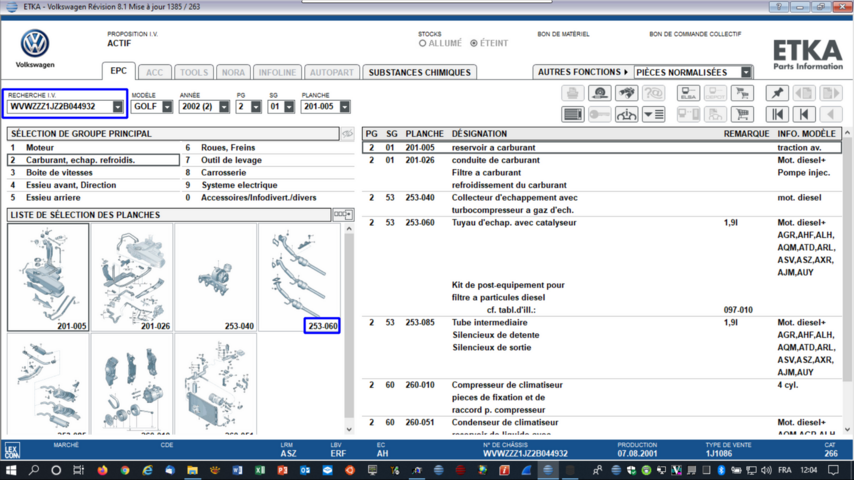Click the people order icon
Screen dimensions: 854x480
click(x=715, y=114)
